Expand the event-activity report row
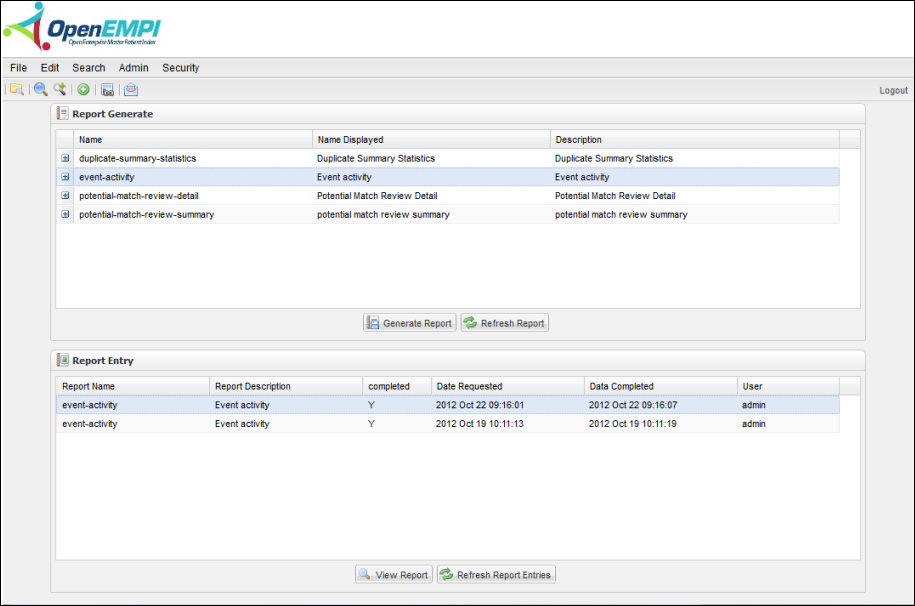Image resolution: width=915 pixels, height=606 pixels. (65, 177)
